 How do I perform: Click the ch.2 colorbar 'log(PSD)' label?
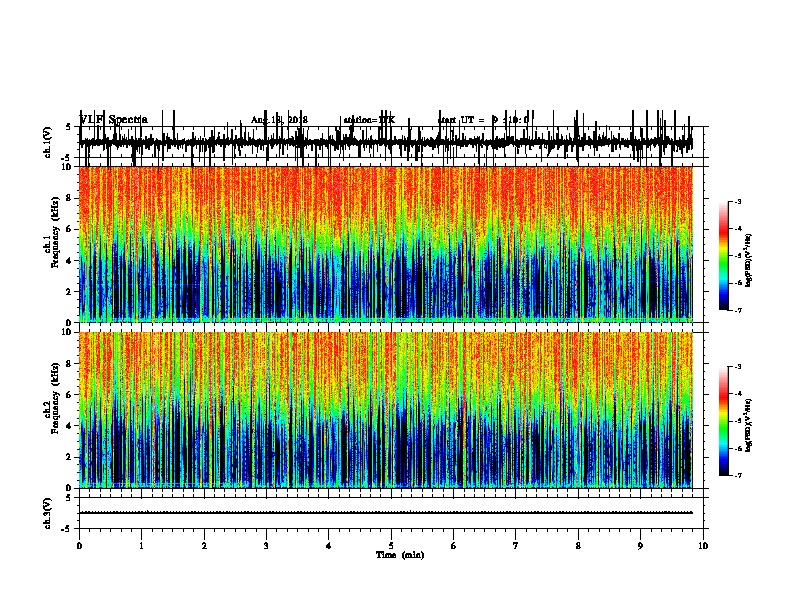[748, 425]
